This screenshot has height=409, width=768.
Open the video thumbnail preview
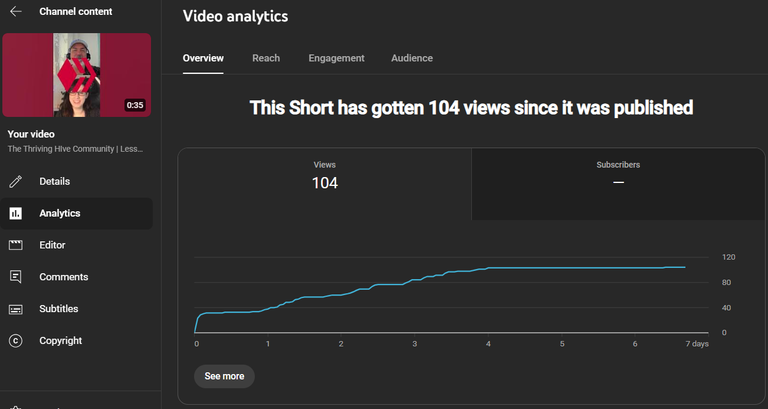77,75
